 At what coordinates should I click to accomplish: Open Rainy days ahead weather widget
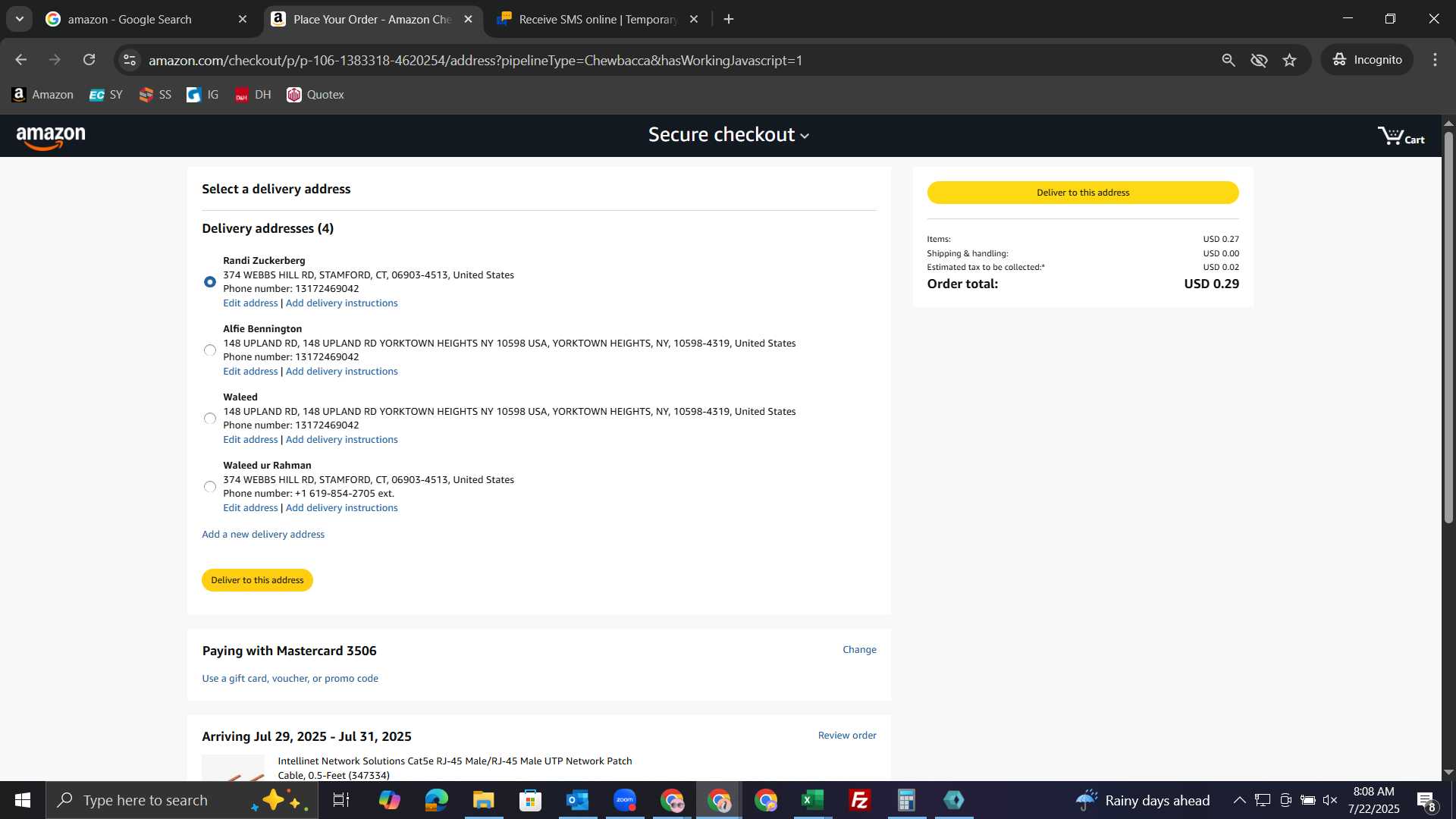[1143, 800]
